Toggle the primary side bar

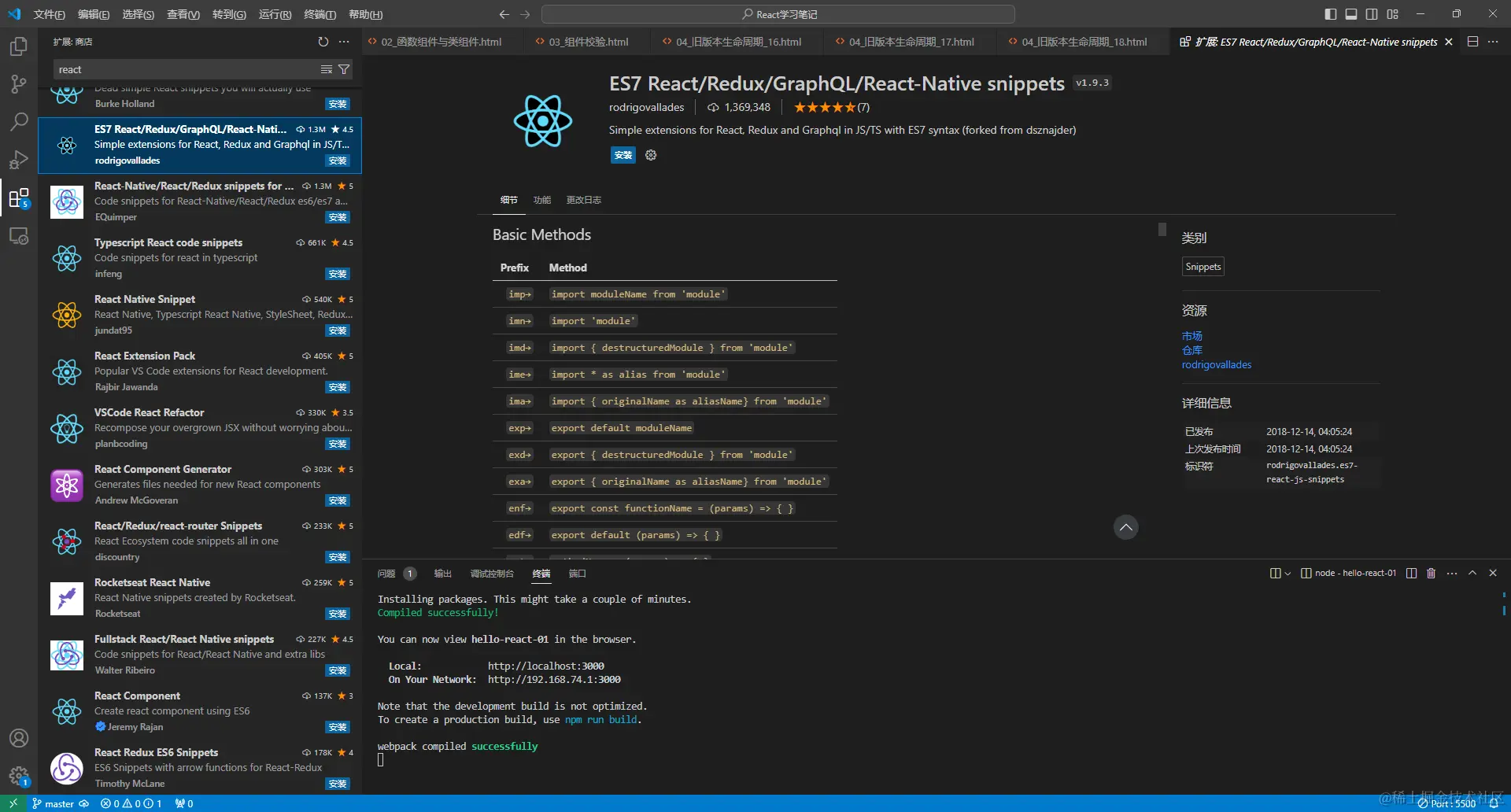tap(1331, 14)
